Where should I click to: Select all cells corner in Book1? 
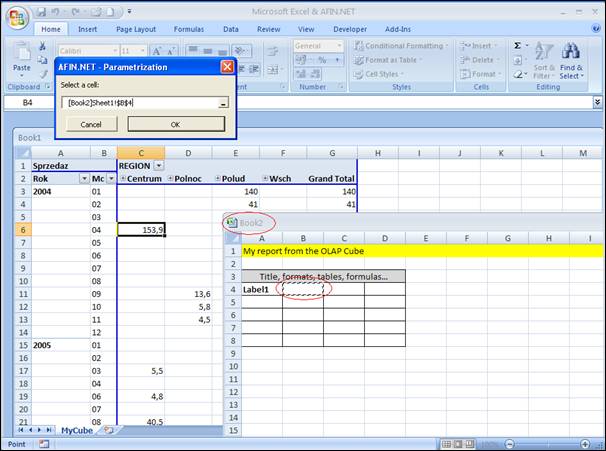point(23,153)
